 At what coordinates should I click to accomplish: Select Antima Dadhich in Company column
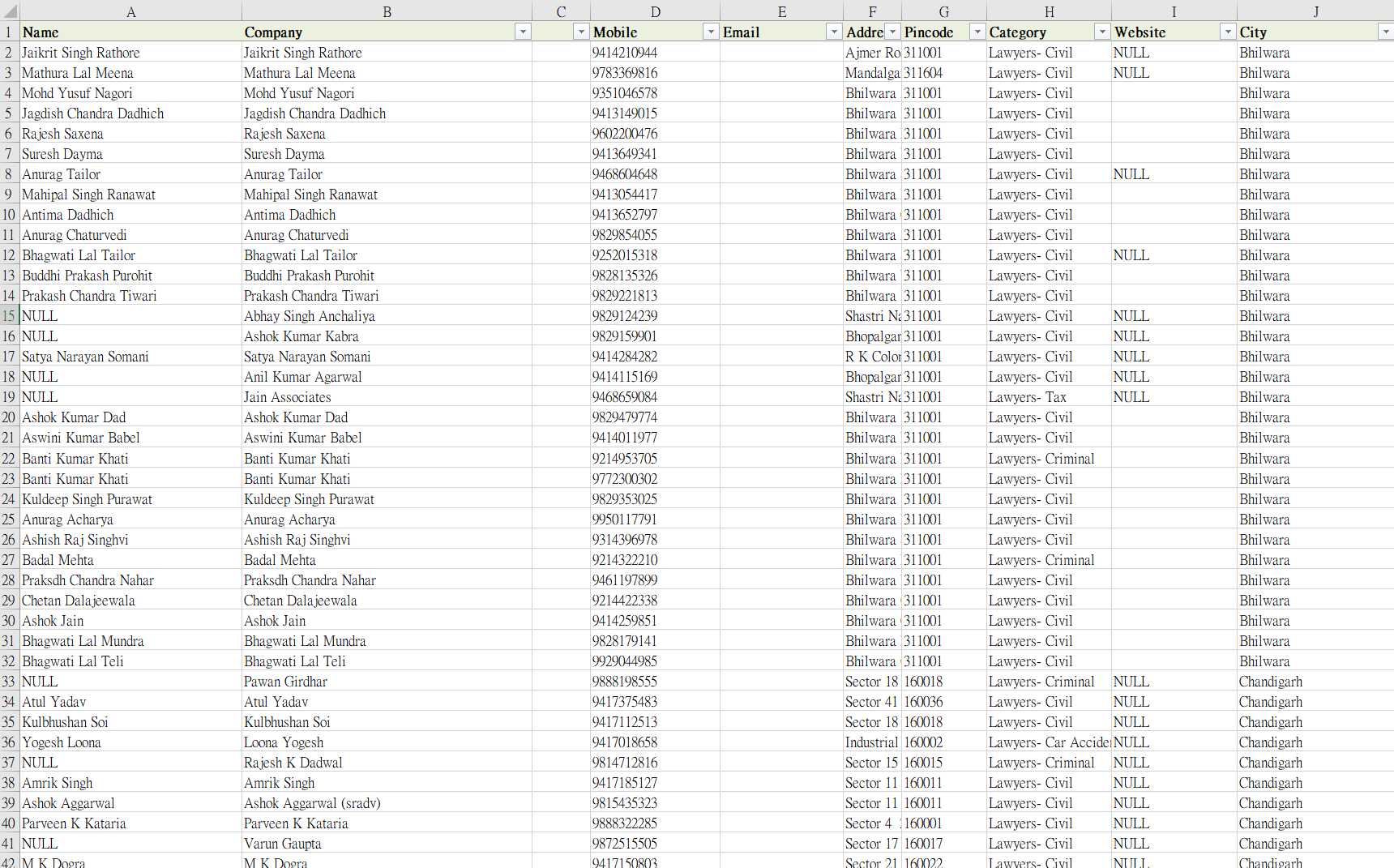[387, 215]
